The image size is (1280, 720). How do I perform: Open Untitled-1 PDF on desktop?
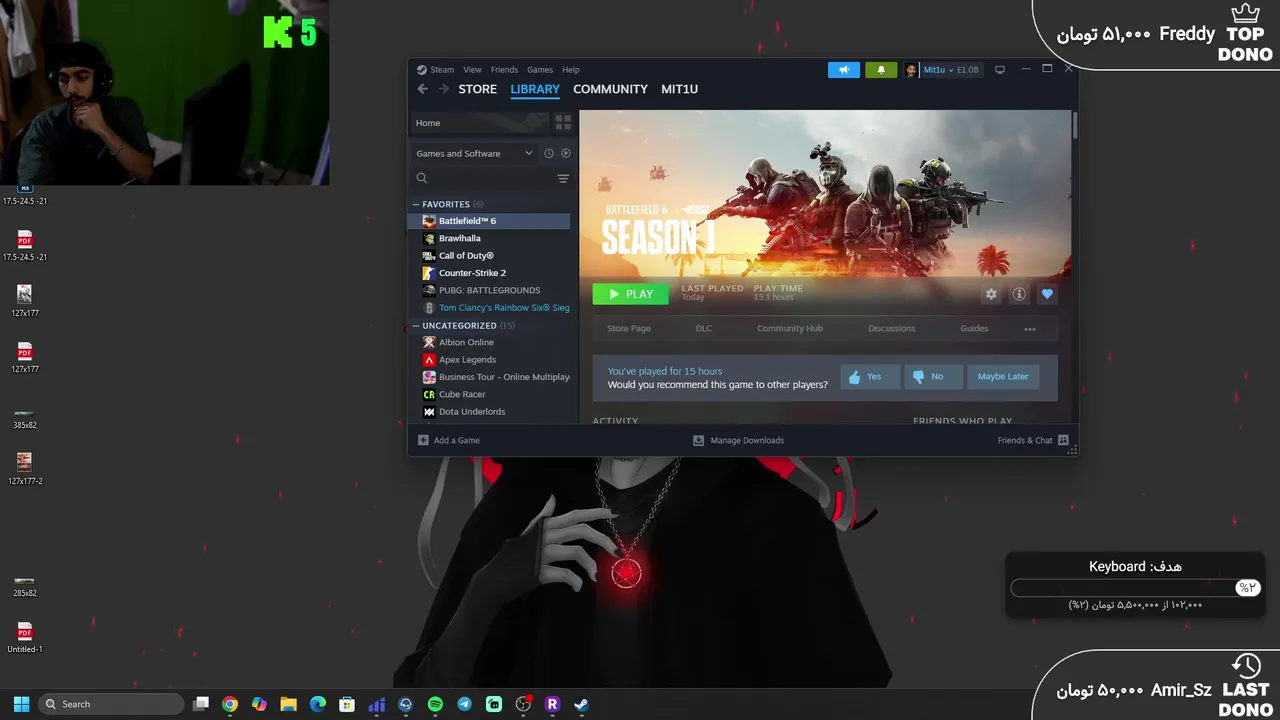click(x=25, y=637)
